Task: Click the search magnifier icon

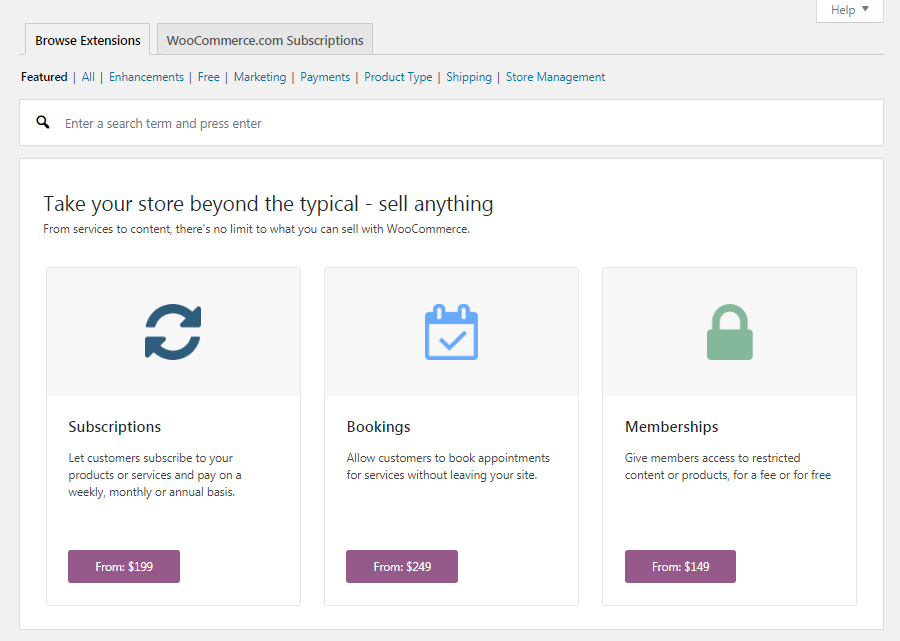Action: coord(41,121)
